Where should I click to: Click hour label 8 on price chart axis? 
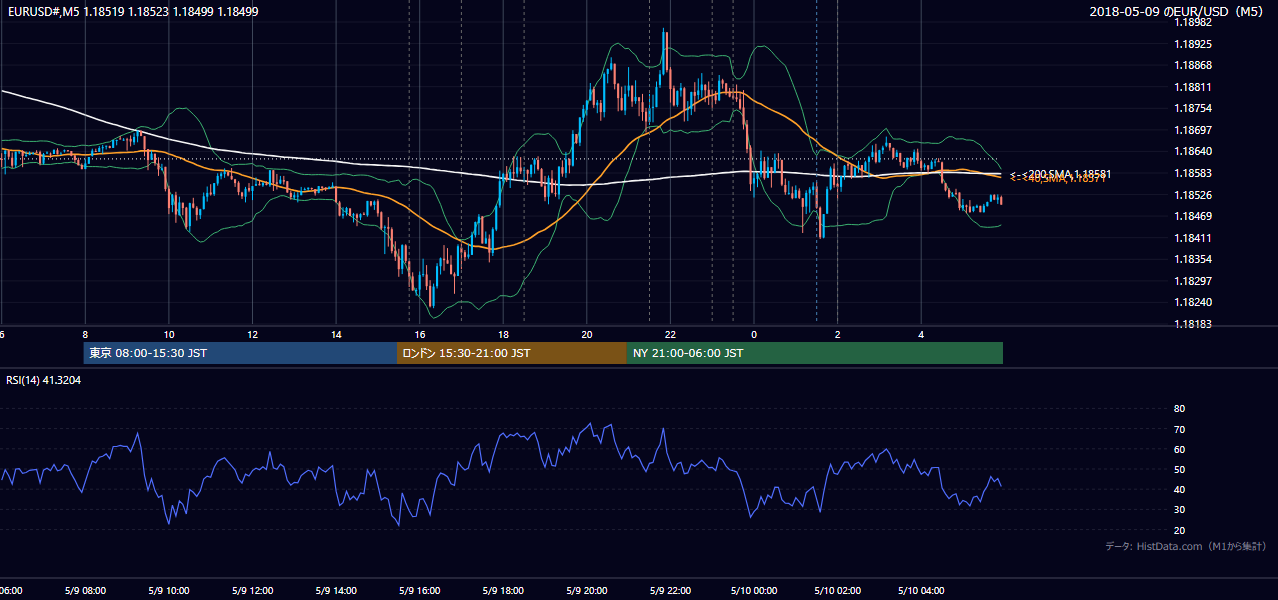[x=85, y=334]
